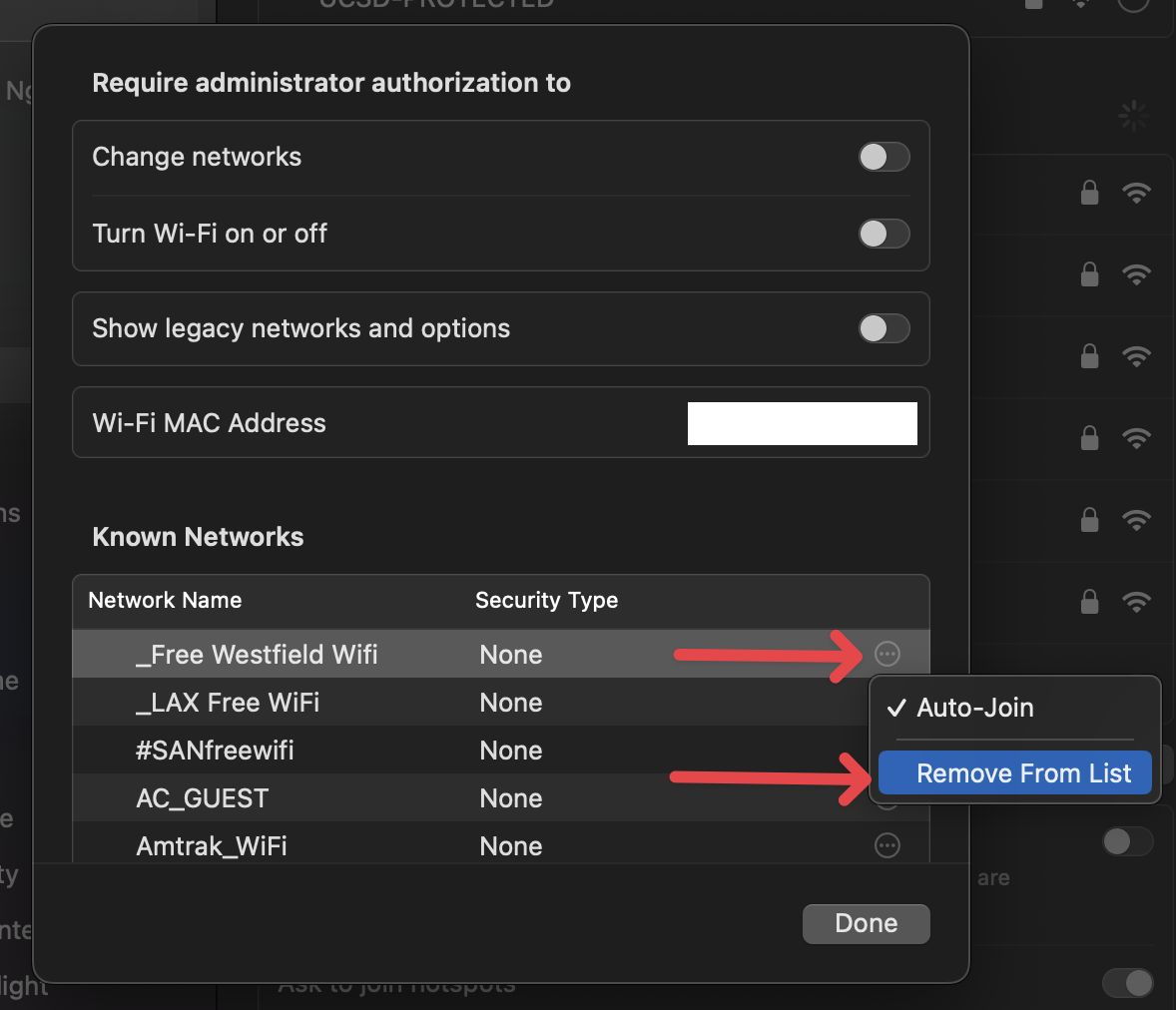Click the lock icon on the bottom network row

point(1089,602)
